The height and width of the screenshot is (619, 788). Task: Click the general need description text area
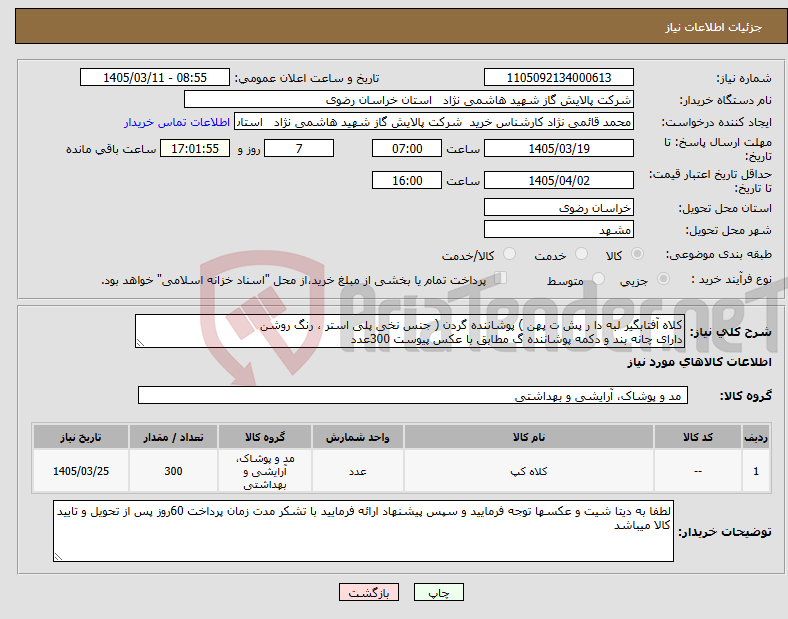410,331
